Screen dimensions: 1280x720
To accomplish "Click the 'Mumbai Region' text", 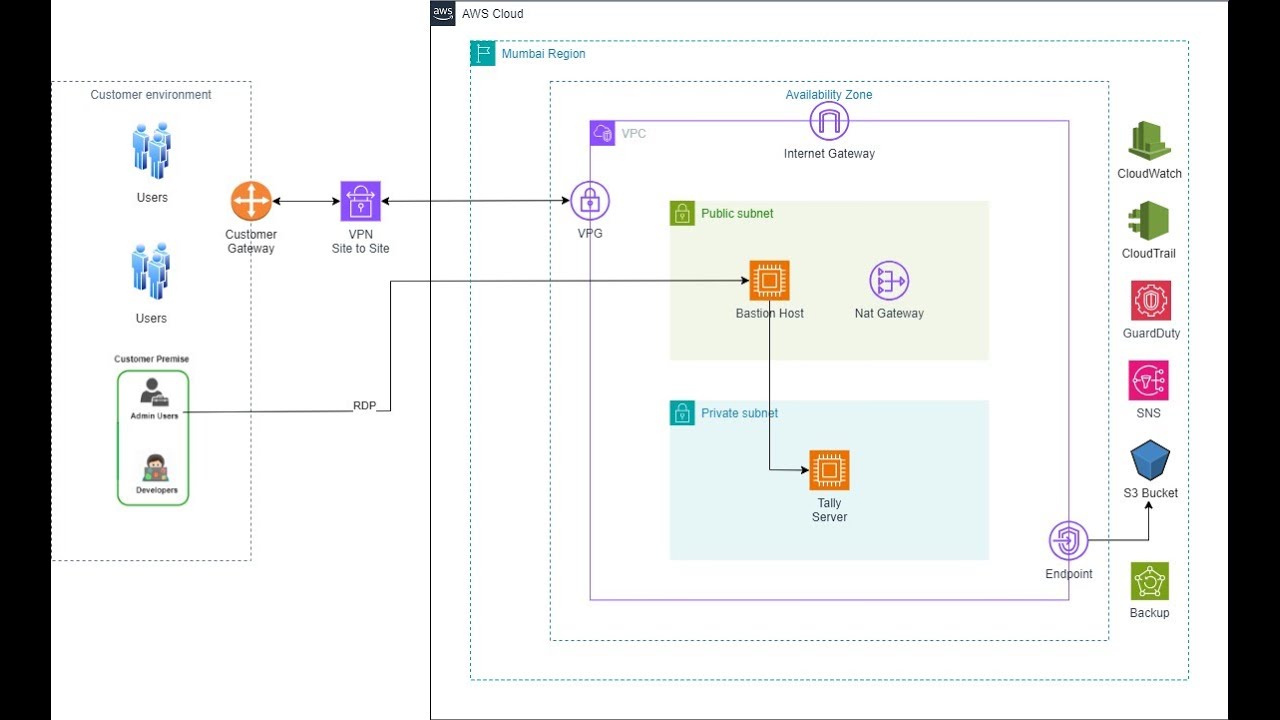I will point(544,54).
